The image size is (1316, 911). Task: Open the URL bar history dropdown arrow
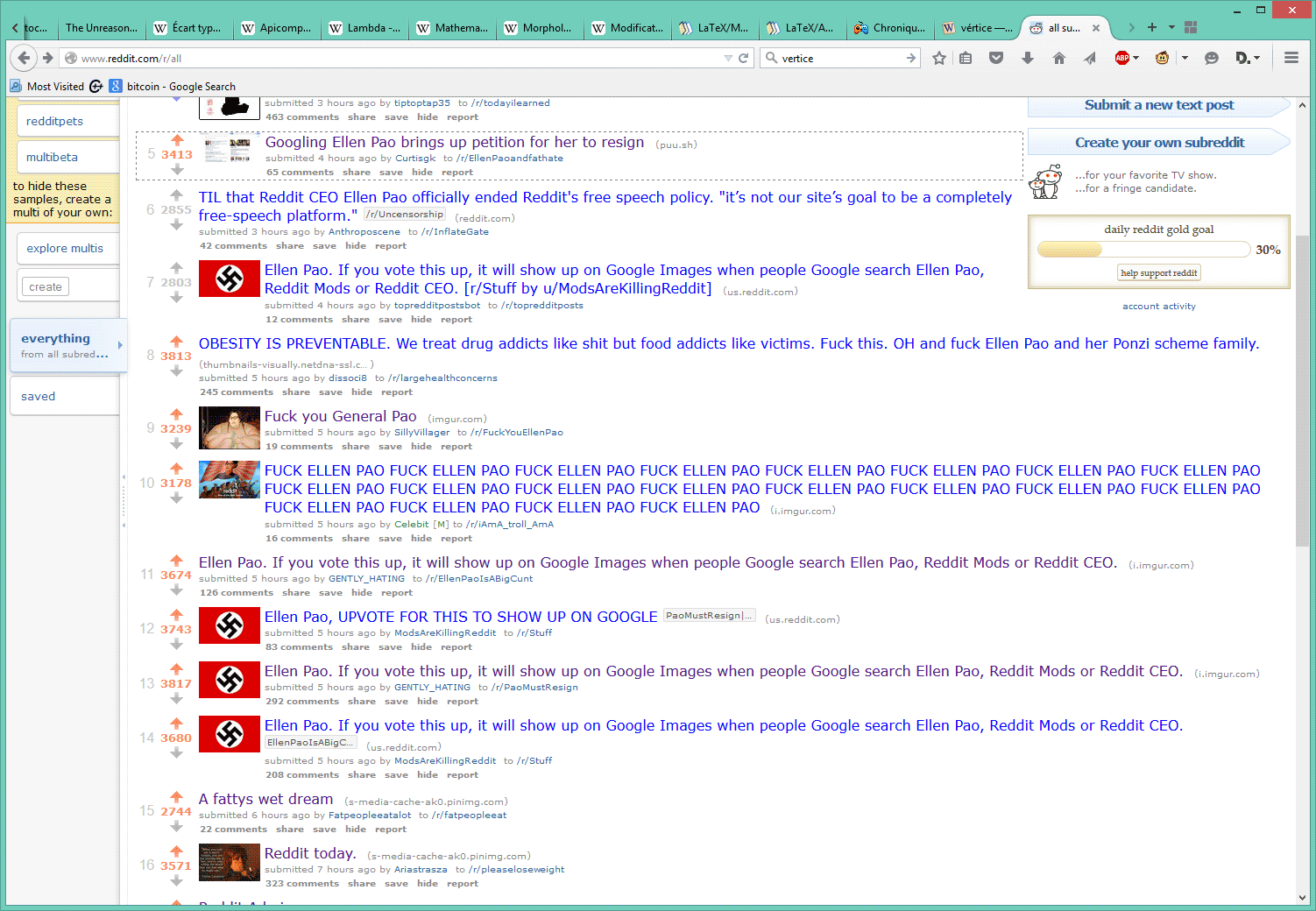coord(728,58)
